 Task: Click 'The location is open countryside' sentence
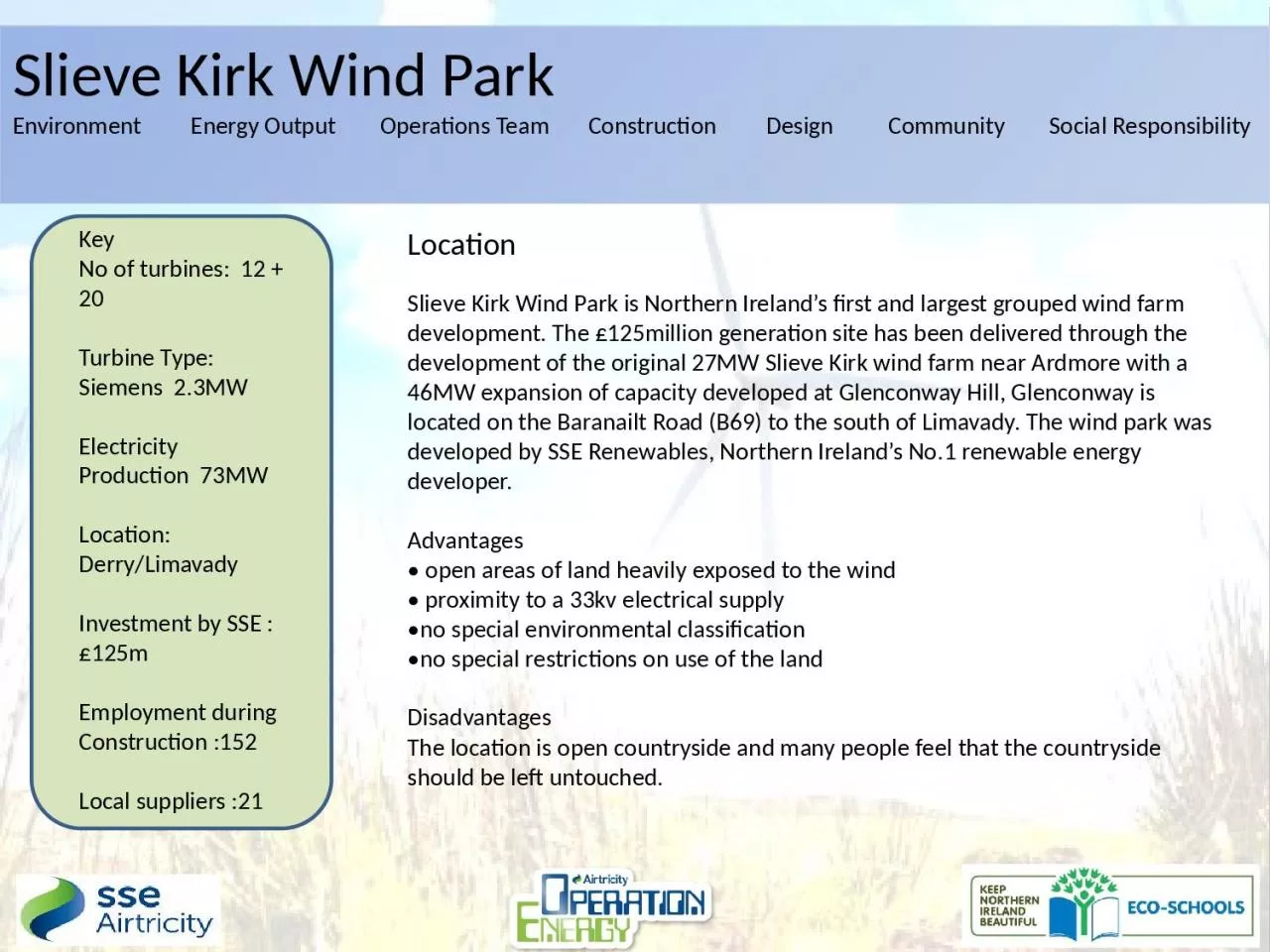click(x=784, y=762)
